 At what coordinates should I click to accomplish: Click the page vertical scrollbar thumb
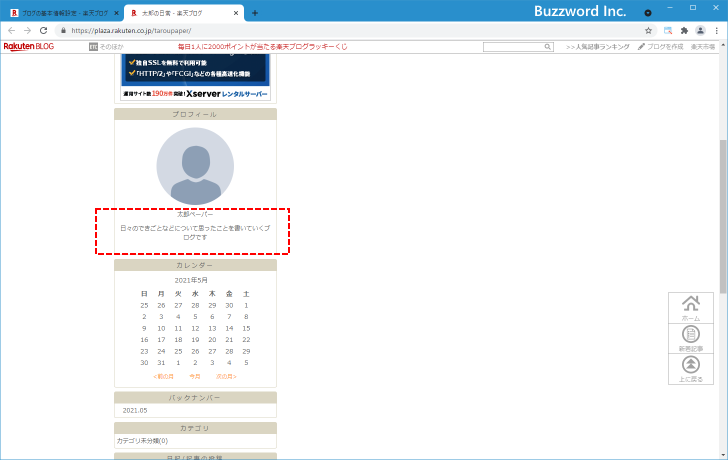click(x=723, y=216)
